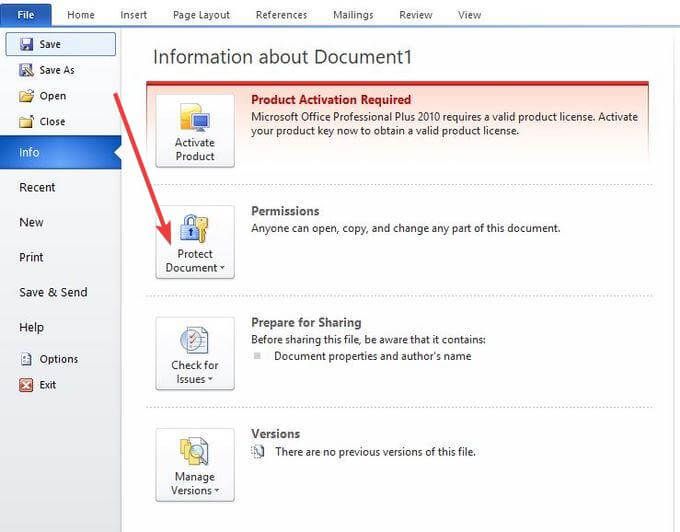Click 'Document properties and author's name' text
The height and width of the screenshot is (532, 680).
pyautogui.click(x=373, y=356)
